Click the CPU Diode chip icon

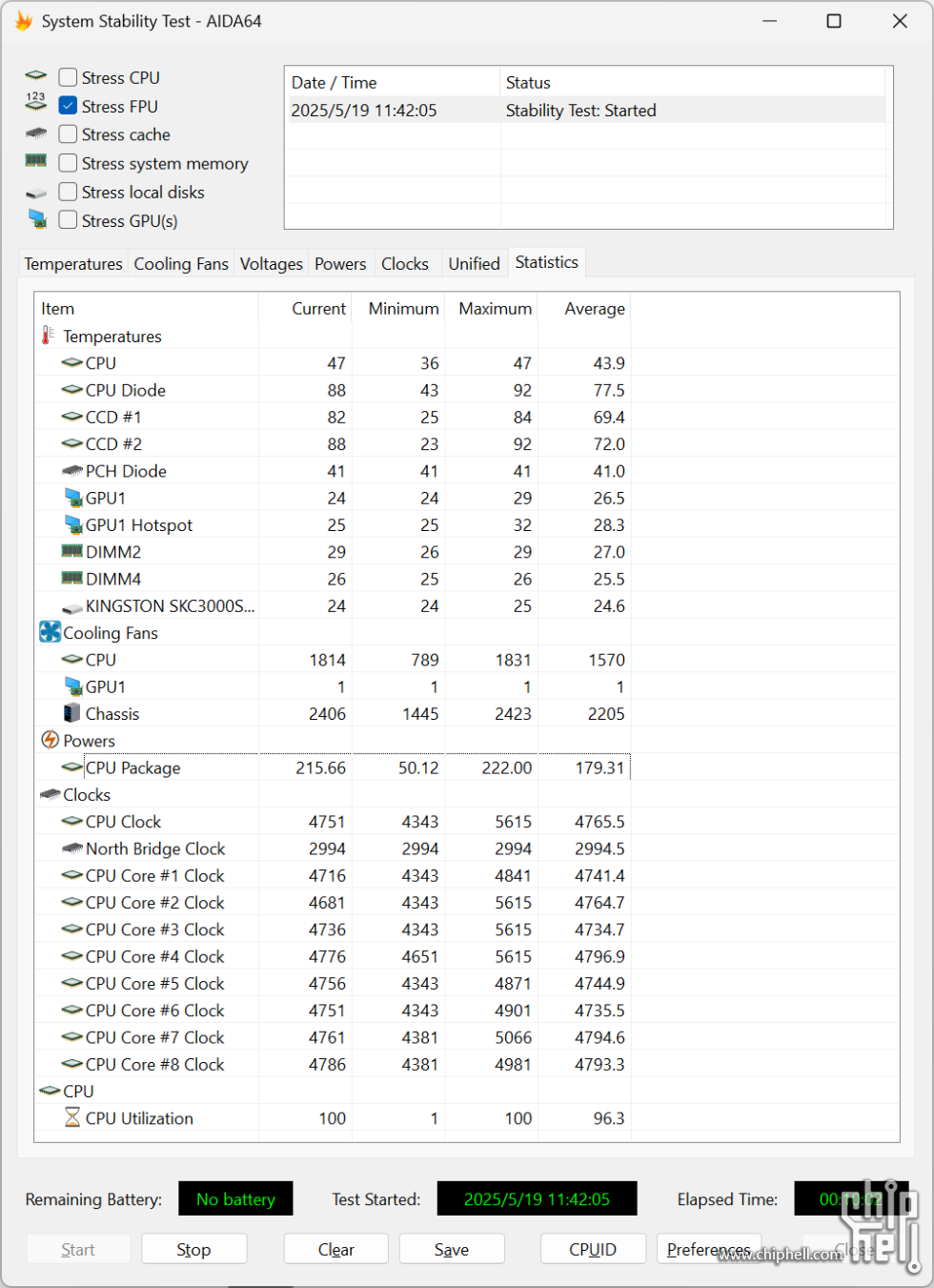[72, 390]
